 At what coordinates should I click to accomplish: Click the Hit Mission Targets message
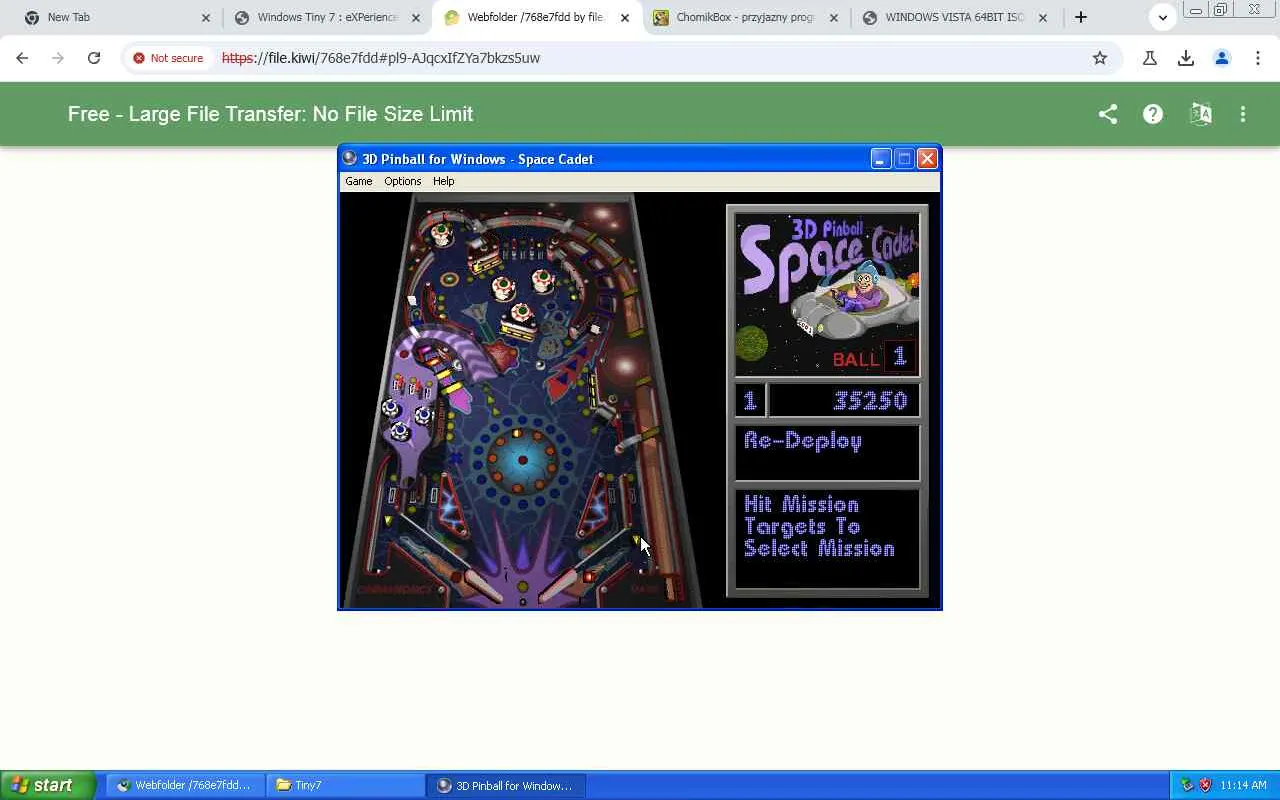click(x=819, y=527)
